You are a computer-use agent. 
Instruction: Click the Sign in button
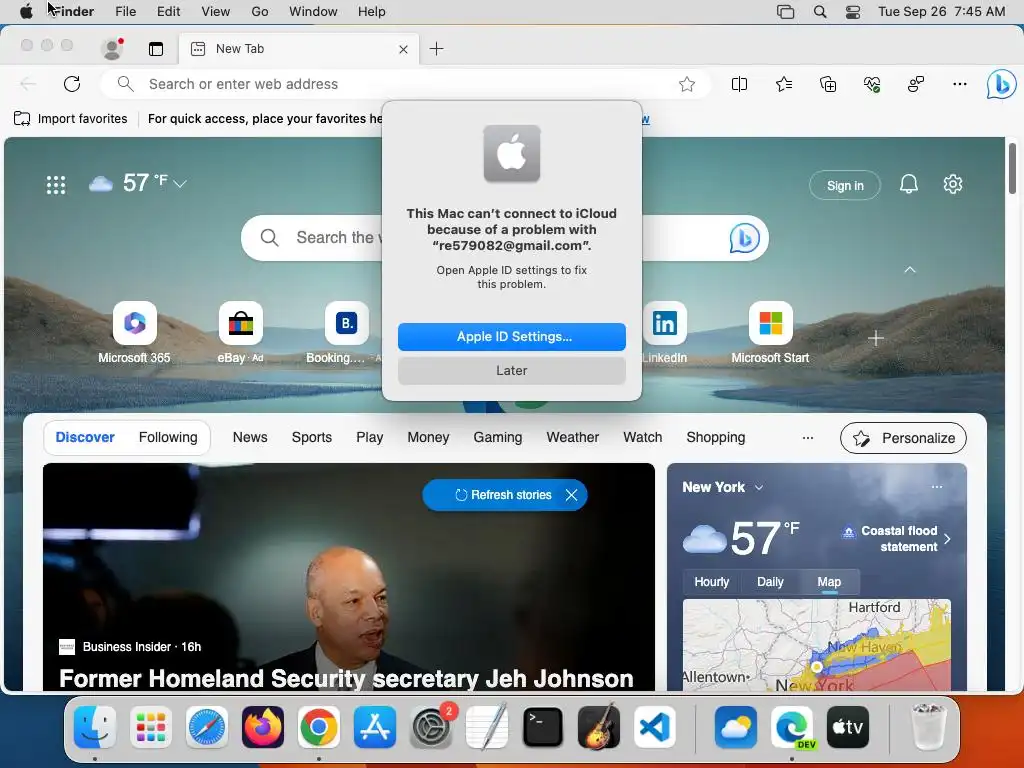pyautogui.click(x=845, y=185)
